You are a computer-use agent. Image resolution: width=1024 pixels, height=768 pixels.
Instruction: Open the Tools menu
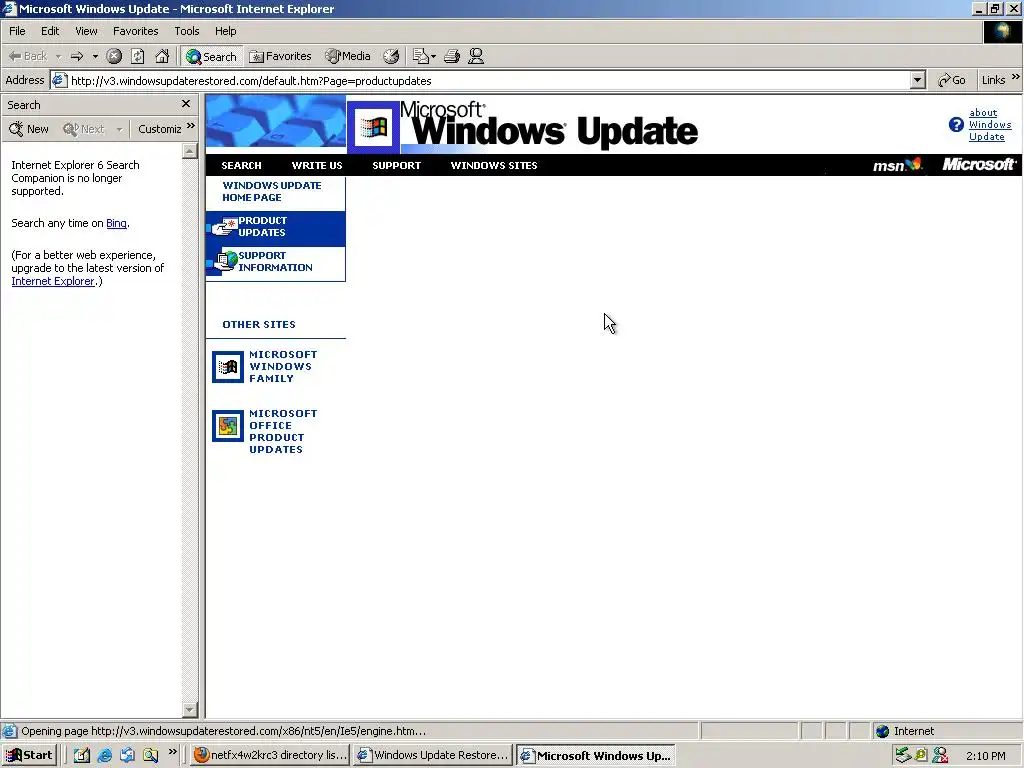tap(187, 31)
